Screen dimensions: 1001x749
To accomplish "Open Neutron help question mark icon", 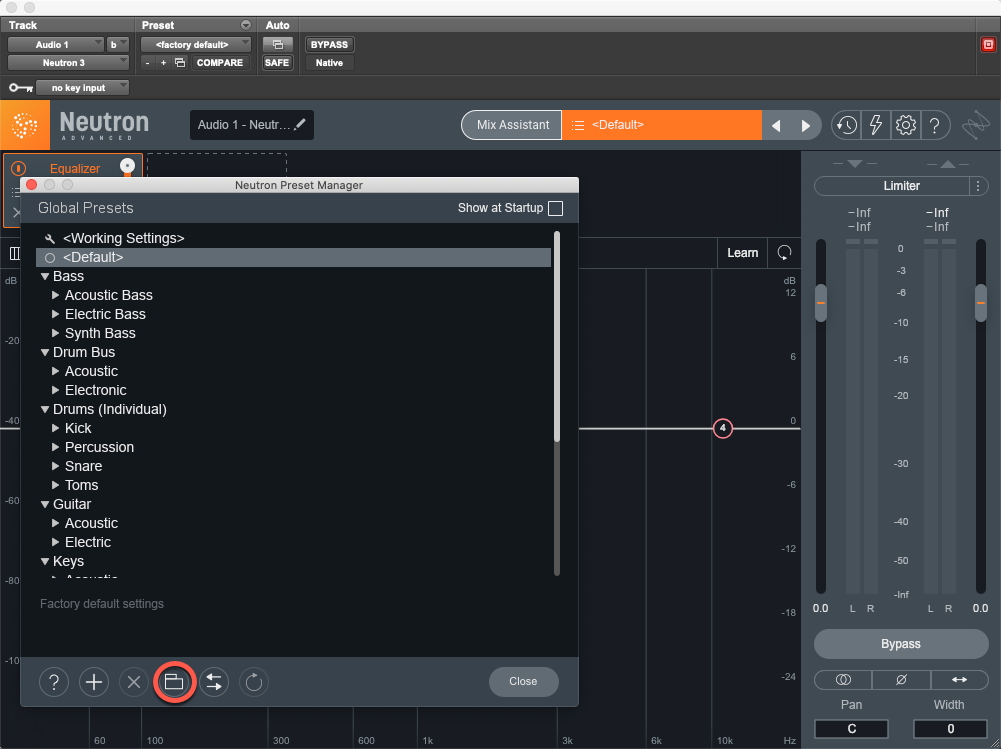I will 935,125.
